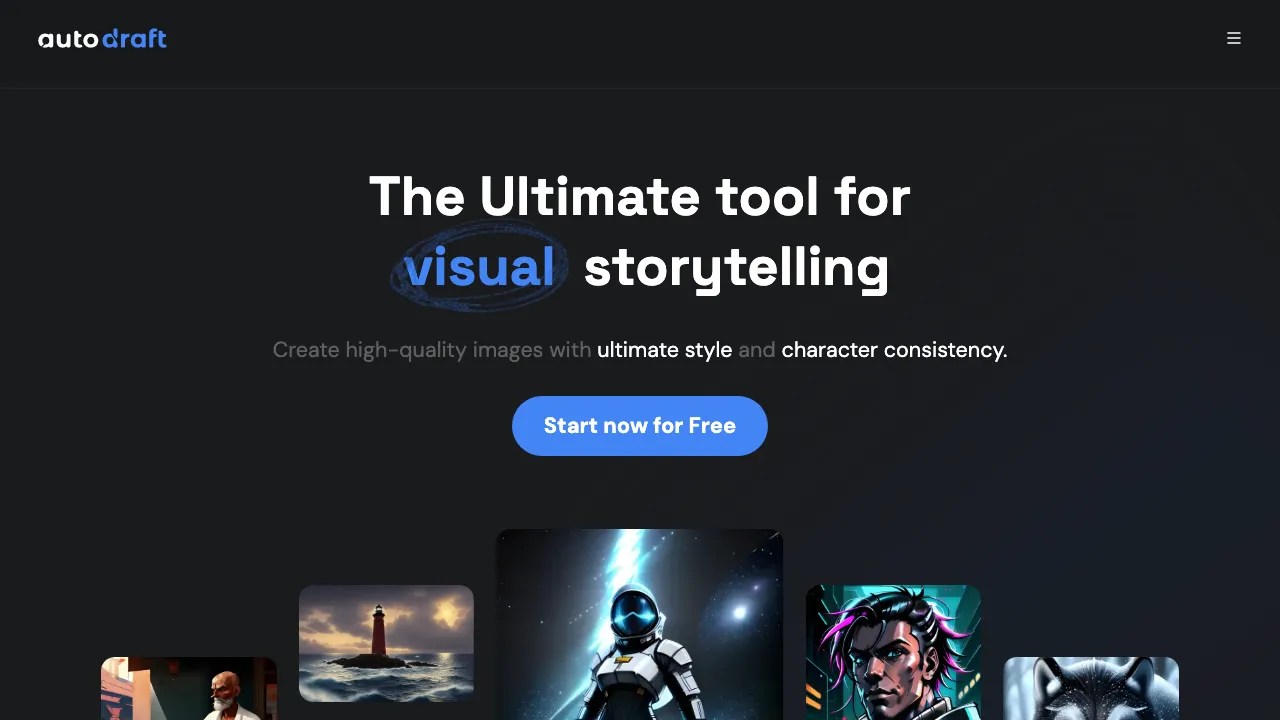The width and height of the screenshot is (1280, 720).
Task: Click the blue draft part of logo
Action: pyautogui.click(x=134, y=39)
